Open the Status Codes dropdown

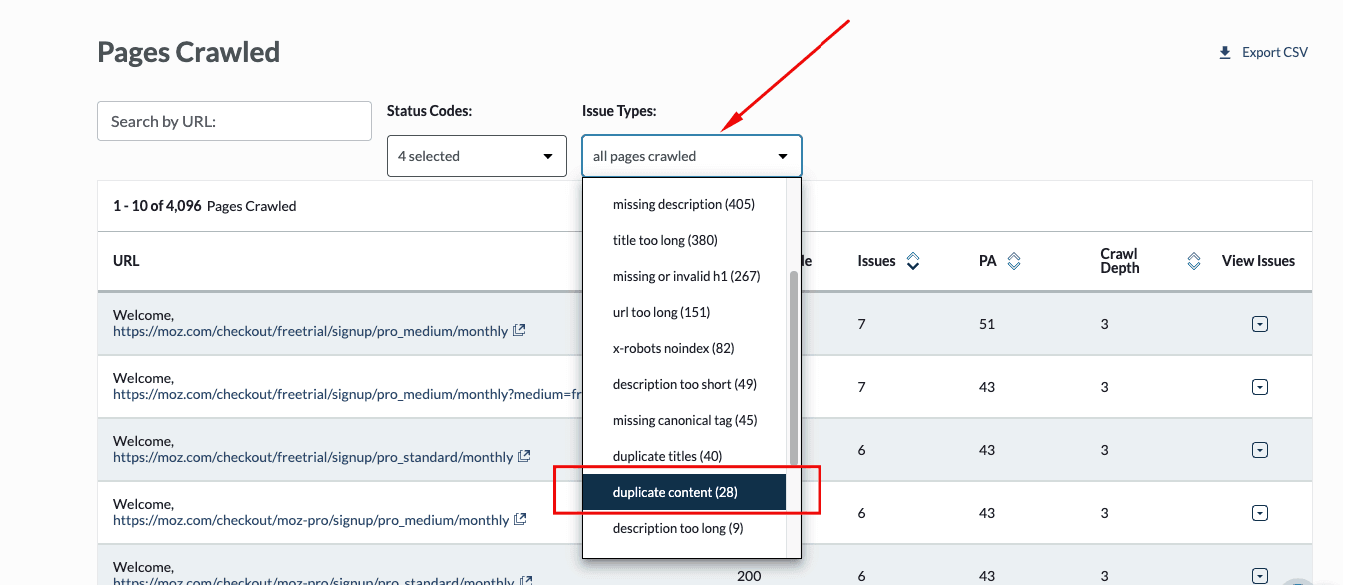476,156
